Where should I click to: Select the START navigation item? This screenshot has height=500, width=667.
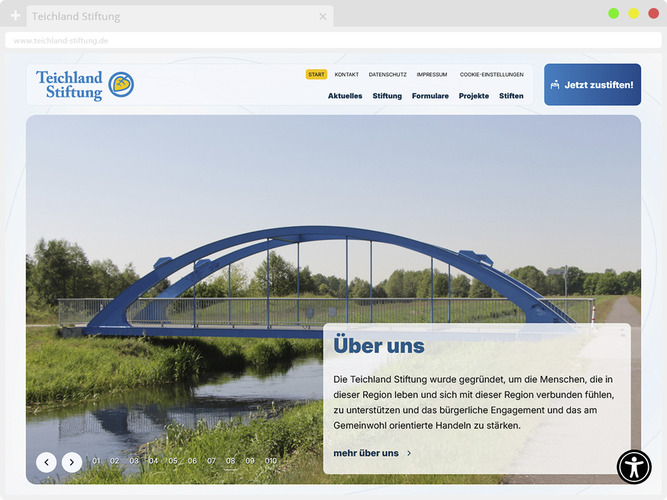click(316, 74)
